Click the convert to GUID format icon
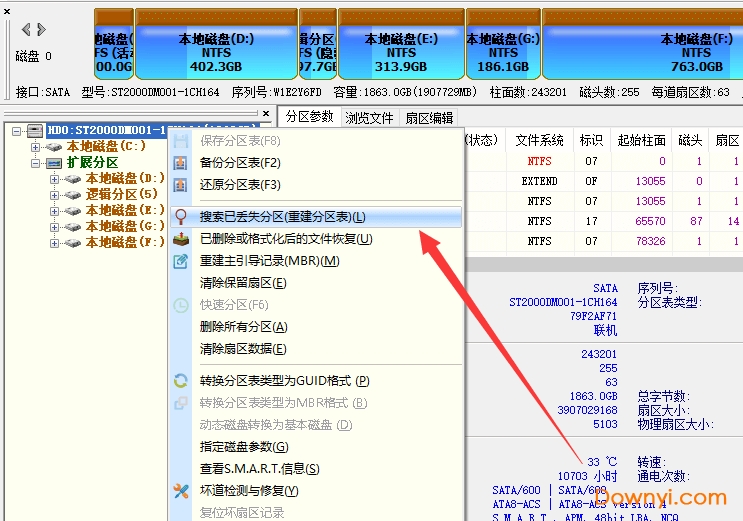The image size is (743, 521). tap(181, 381)
